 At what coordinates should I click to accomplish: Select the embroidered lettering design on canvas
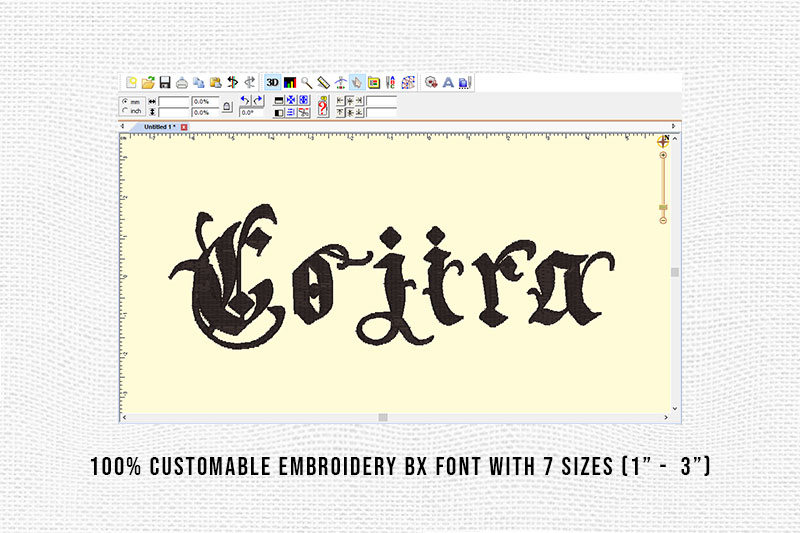[x=392, y=276]
